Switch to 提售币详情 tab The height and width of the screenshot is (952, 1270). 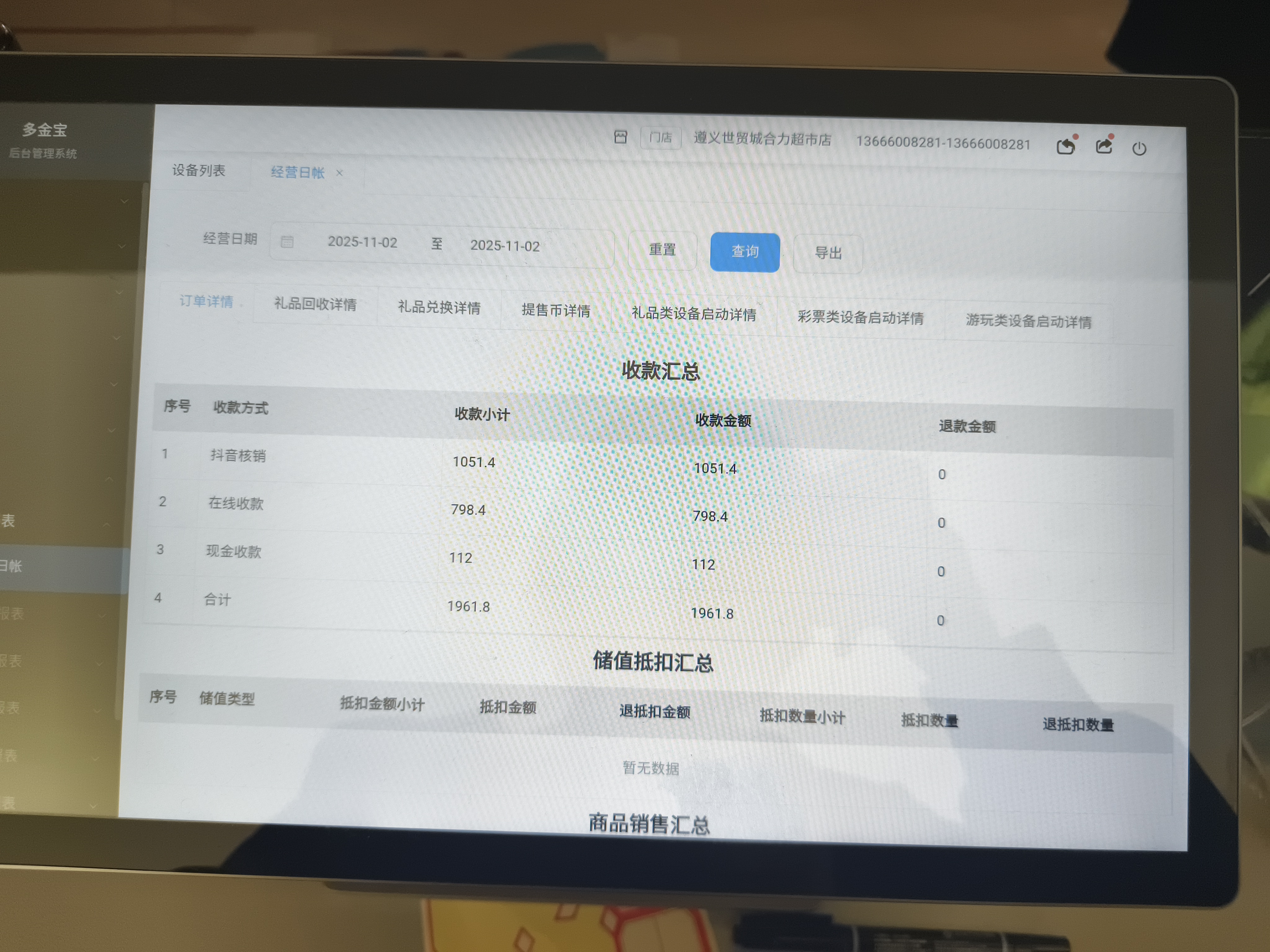click(x=556, y=311)
